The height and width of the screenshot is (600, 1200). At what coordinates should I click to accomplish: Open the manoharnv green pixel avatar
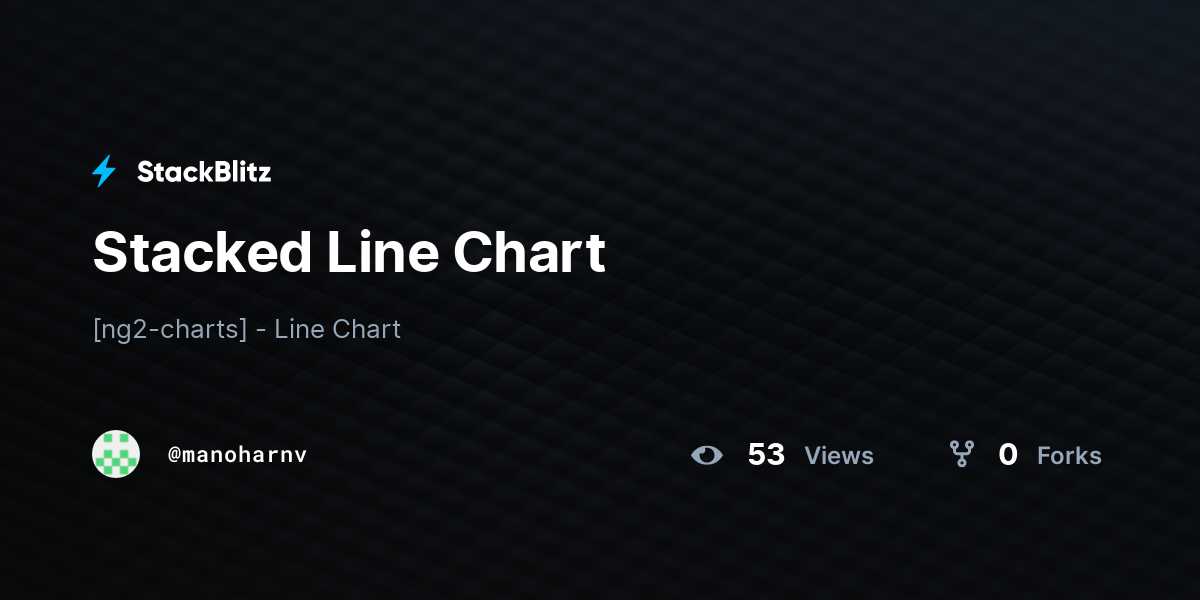click(x=116, y=454)
